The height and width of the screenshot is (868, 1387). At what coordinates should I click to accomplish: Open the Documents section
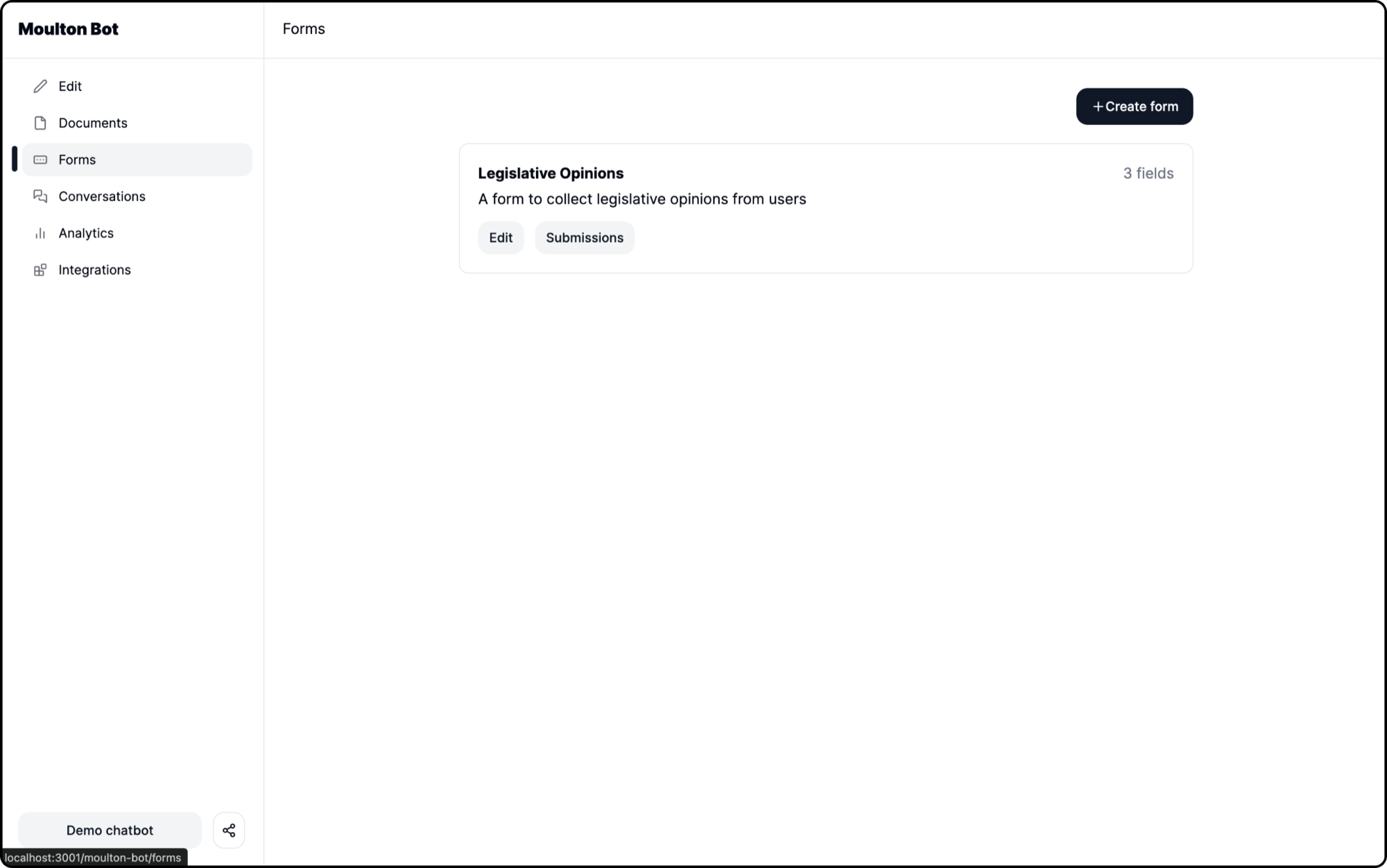(93, 123)
